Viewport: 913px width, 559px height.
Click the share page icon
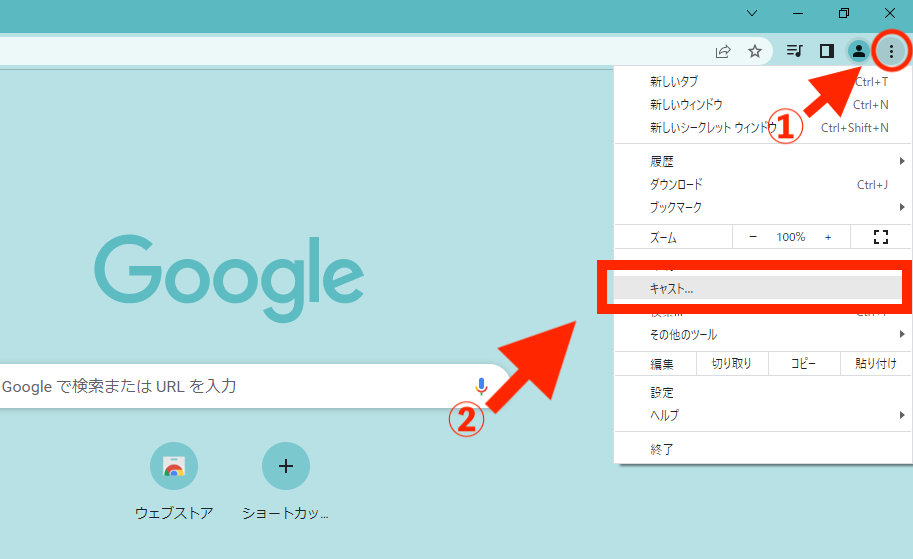pos(723,51)
